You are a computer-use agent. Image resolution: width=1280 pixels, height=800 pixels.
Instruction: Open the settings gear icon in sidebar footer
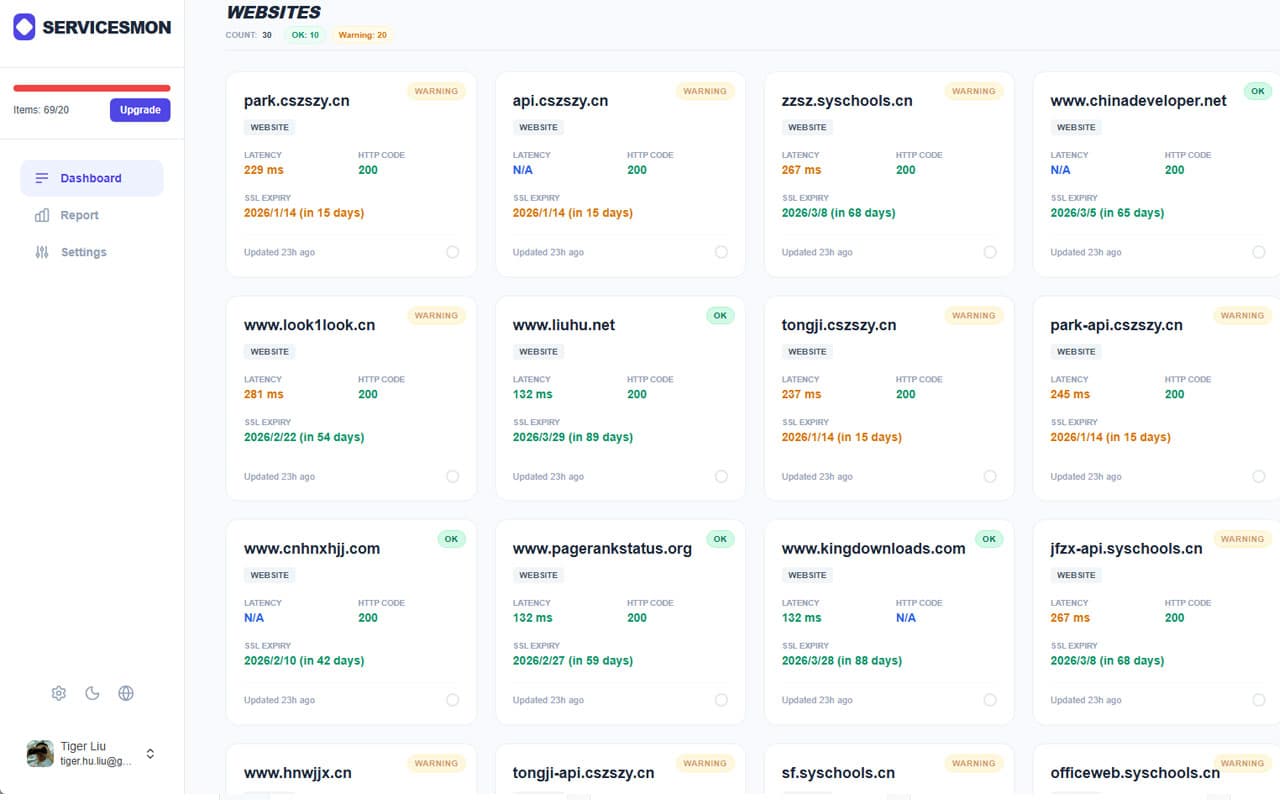tap(59, 693)
